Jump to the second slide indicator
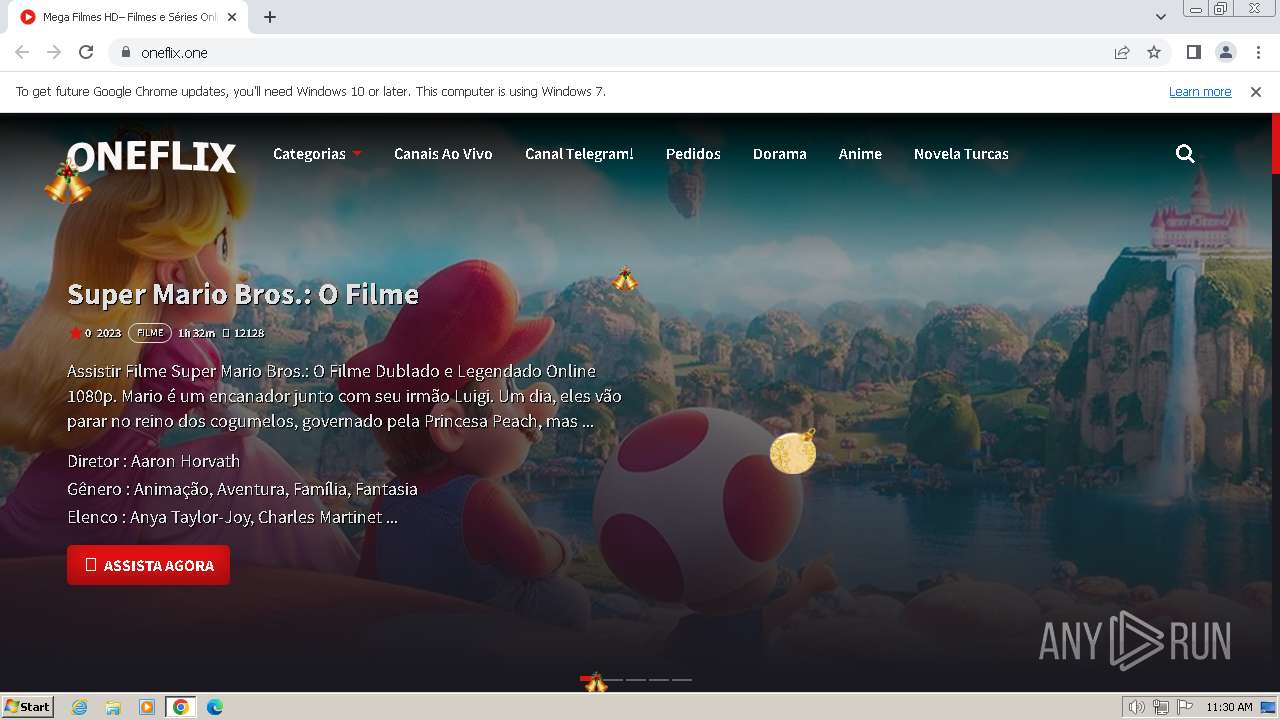The width and height of the screenshot is (1280, 720). [613, 679]
